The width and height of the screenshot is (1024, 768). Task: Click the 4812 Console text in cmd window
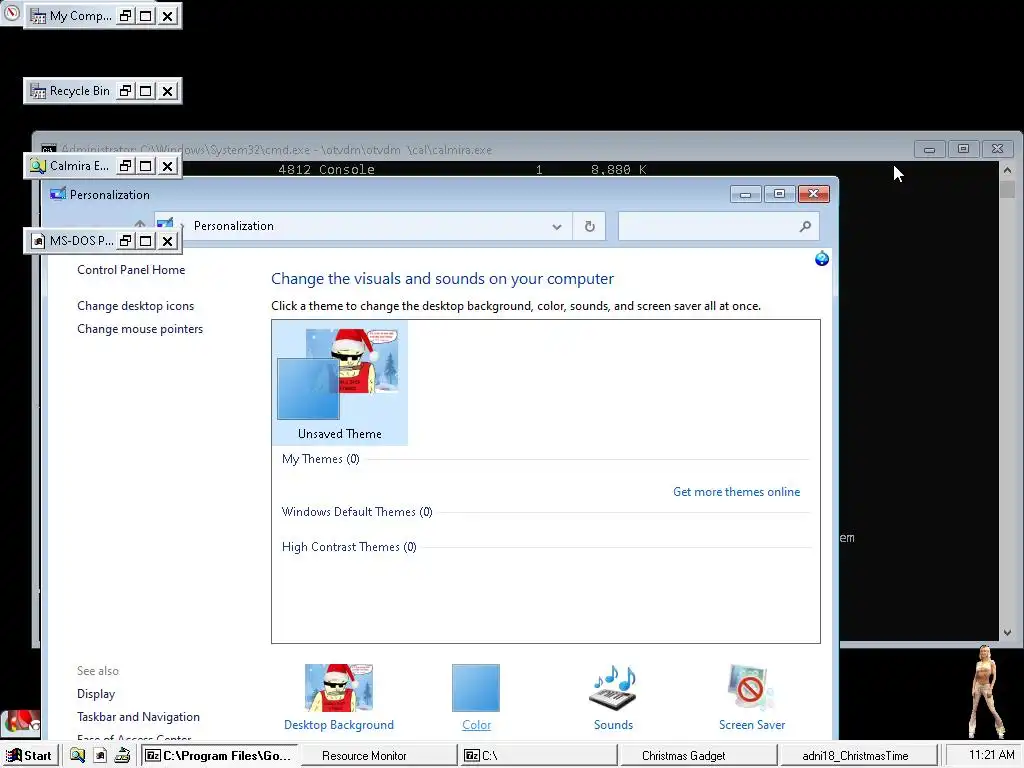(327, 170)
